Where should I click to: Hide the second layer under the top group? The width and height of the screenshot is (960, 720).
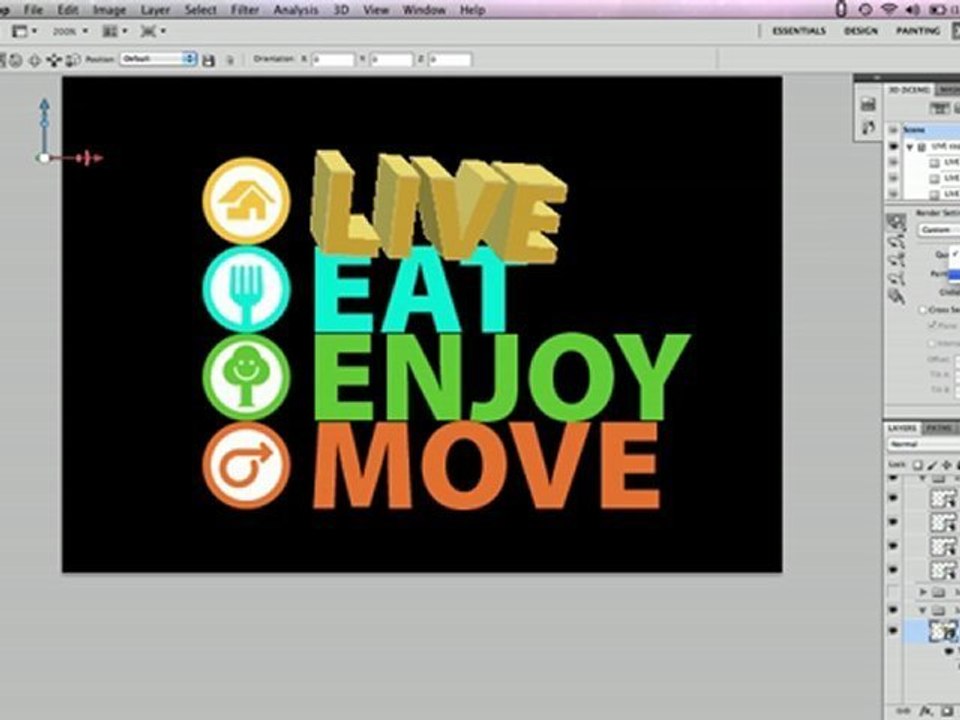893,522
